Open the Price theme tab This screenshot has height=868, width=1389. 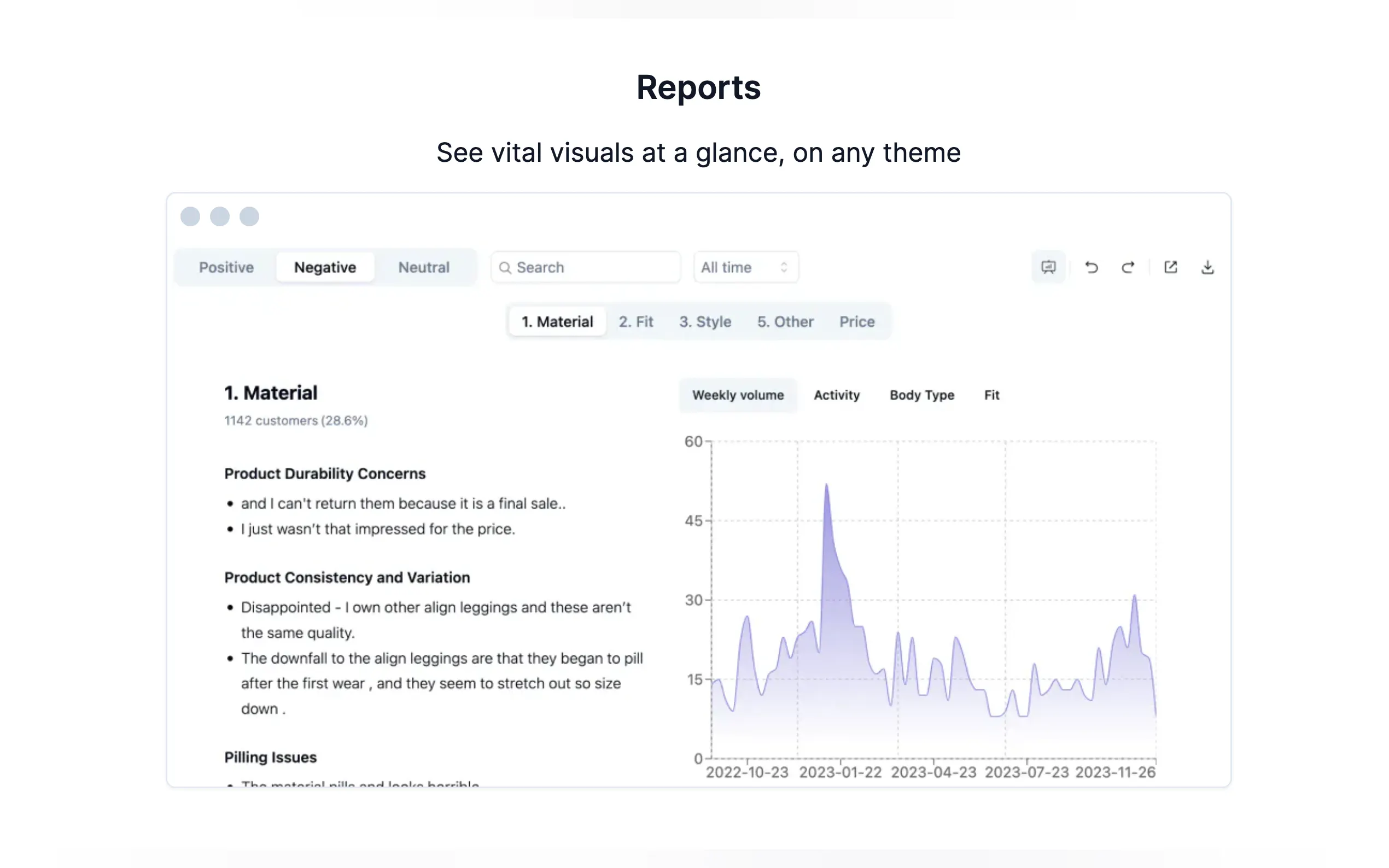coord(857,321)
